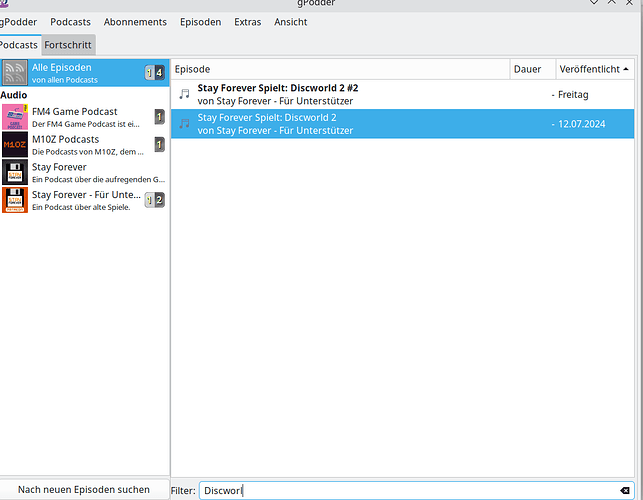The height and width of the screenshot is (500, 643).
Task: Click the Alle Episoden RSS feed icon
Action: pyautogui.click(x=15, y=73)
